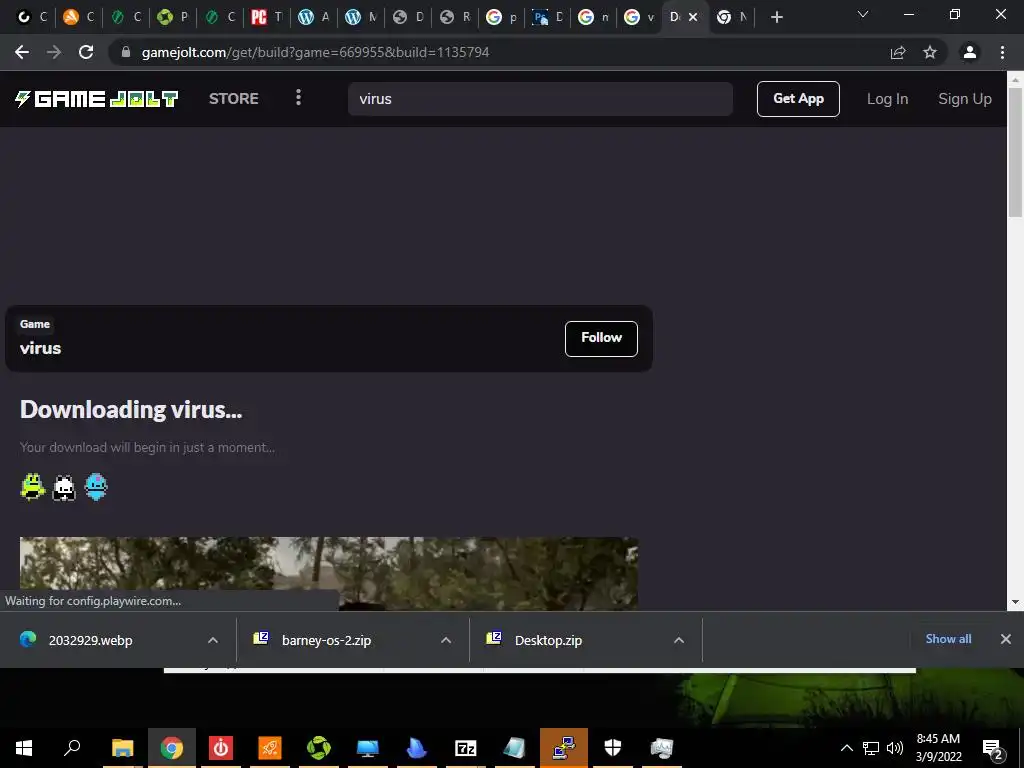Bookmark this page with the star

click(930, 52)
